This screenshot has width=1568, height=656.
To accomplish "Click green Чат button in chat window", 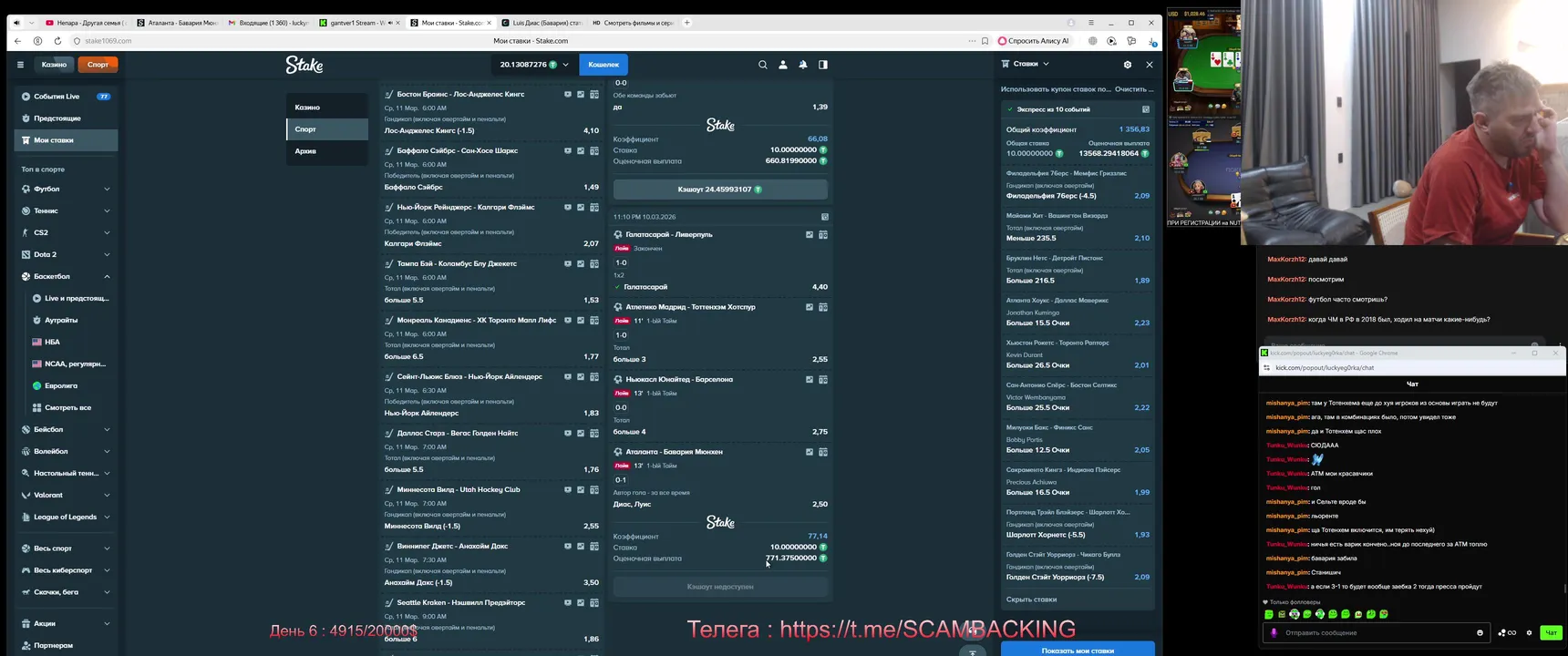I will pyautogui.click(x=1551, y=632).
